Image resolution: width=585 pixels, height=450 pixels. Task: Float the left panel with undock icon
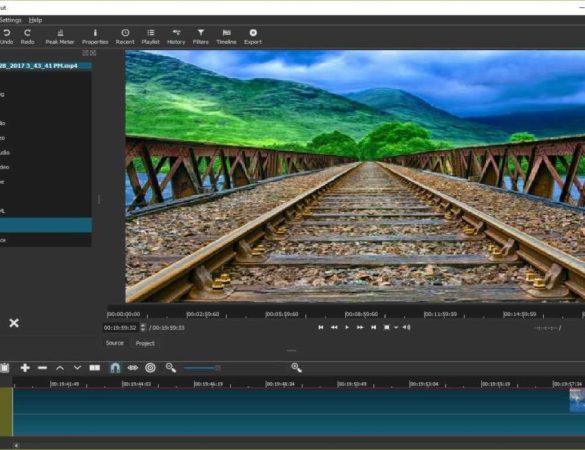pyautogui.click(x=85, y=53)
